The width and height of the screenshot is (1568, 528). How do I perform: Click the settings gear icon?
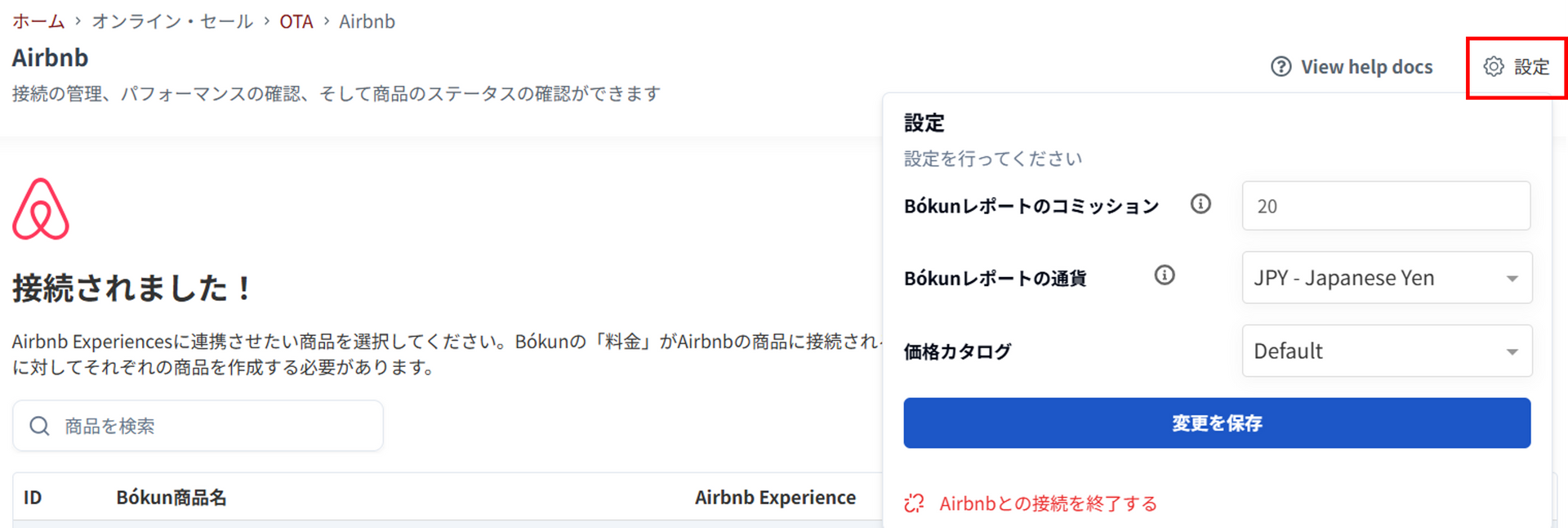[x=1494, y=67]
